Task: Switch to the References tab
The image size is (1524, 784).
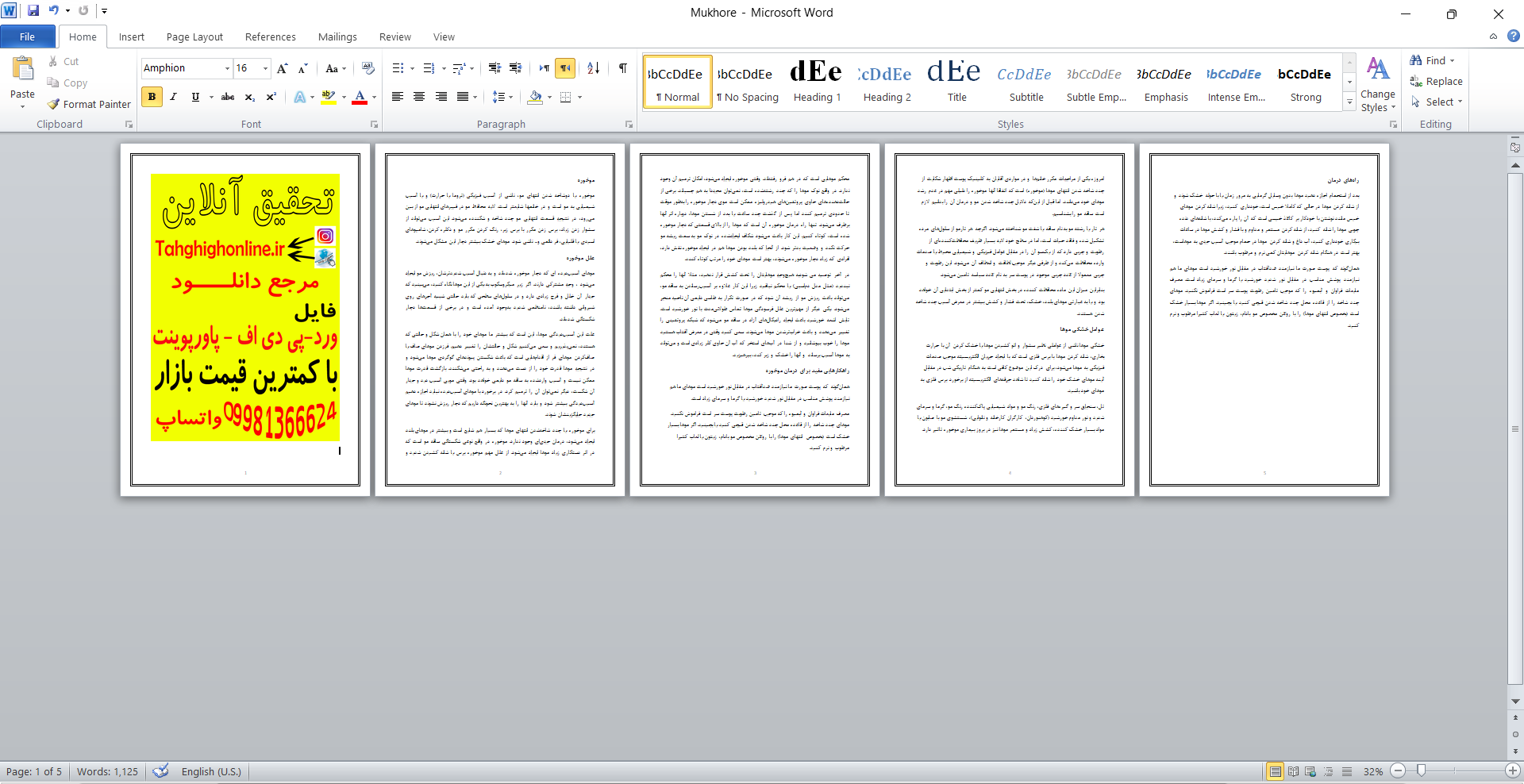Action: point(270,37)
